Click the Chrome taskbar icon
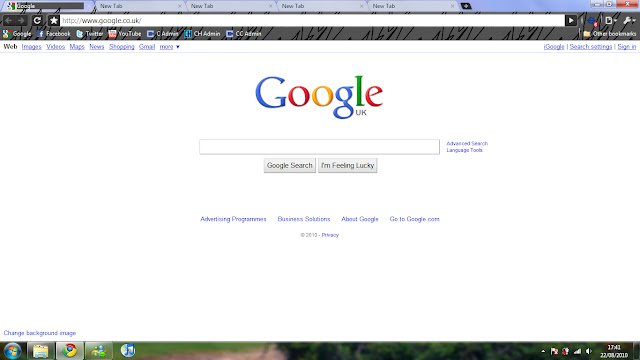640x360 pixels. [x=69, y=351]
